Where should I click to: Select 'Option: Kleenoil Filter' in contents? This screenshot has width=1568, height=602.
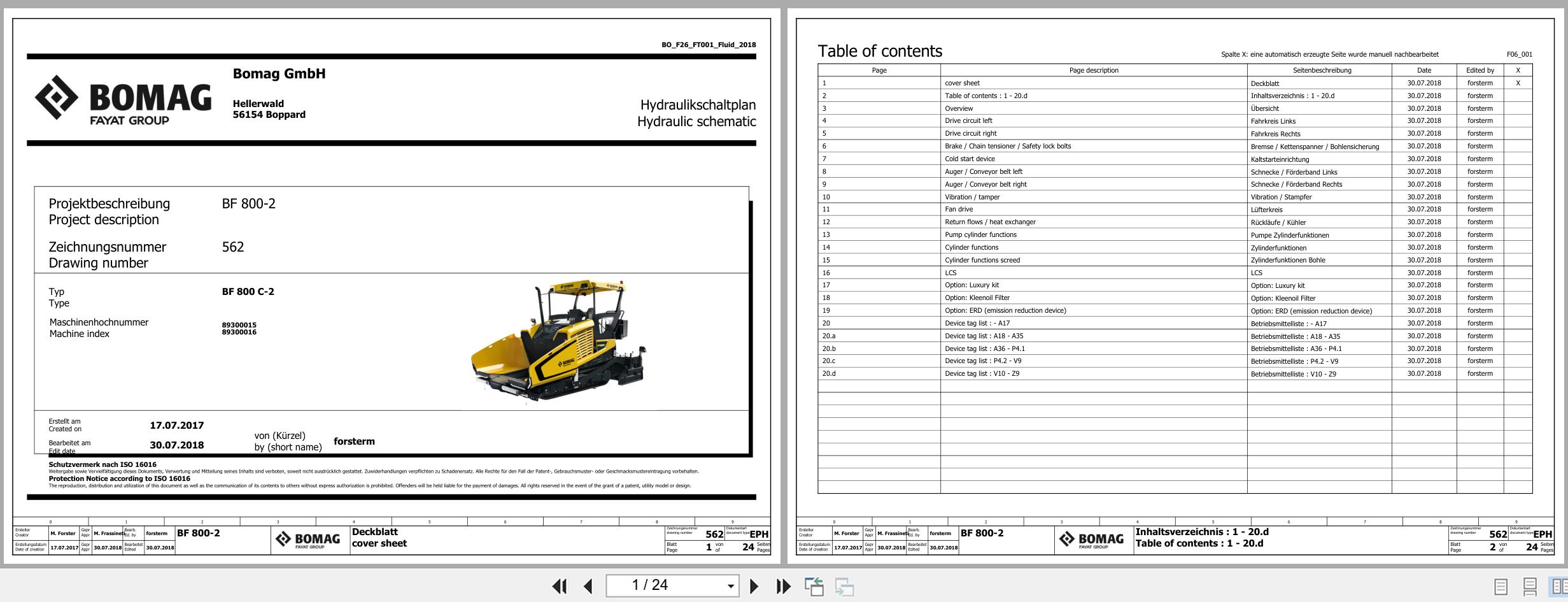pyautogui.click(x=977, y=297)
